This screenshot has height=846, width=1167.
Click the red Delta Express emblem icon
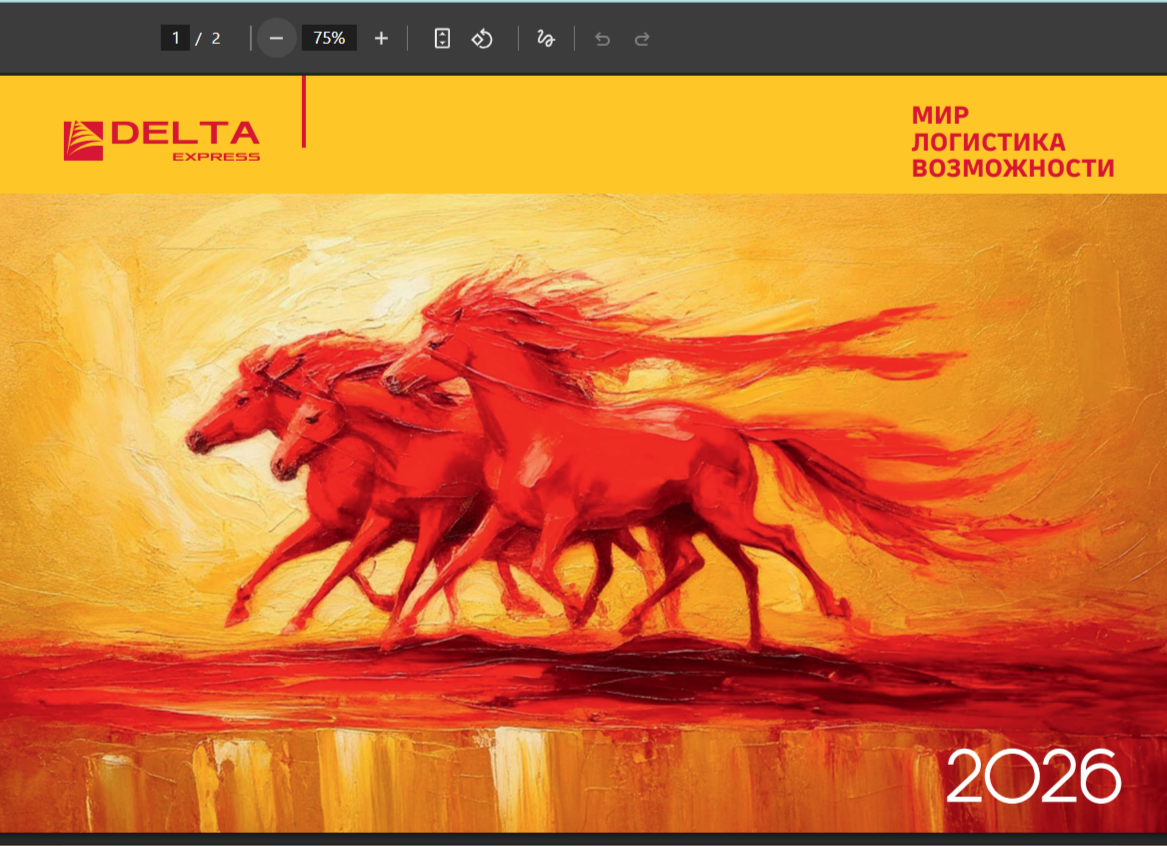pyautogui.click(x=83, y=140)
